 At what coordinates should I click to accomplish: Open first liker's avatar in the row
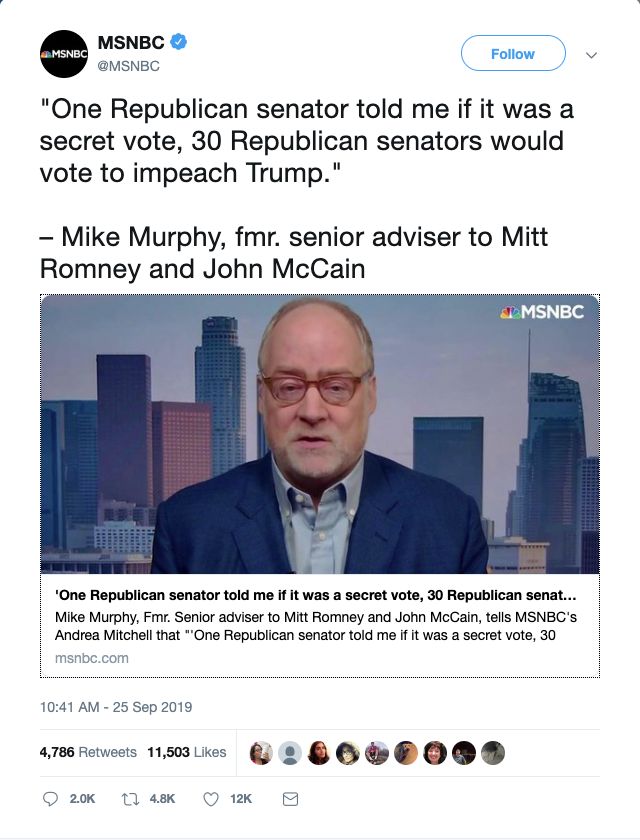(x=261, y=753)
